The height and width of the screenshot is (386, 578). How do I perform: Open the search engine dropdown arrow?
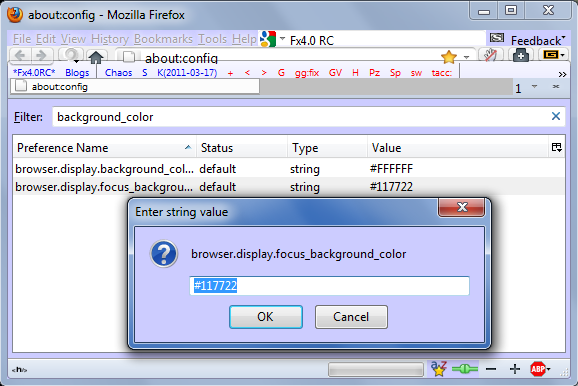pos(282,38)
